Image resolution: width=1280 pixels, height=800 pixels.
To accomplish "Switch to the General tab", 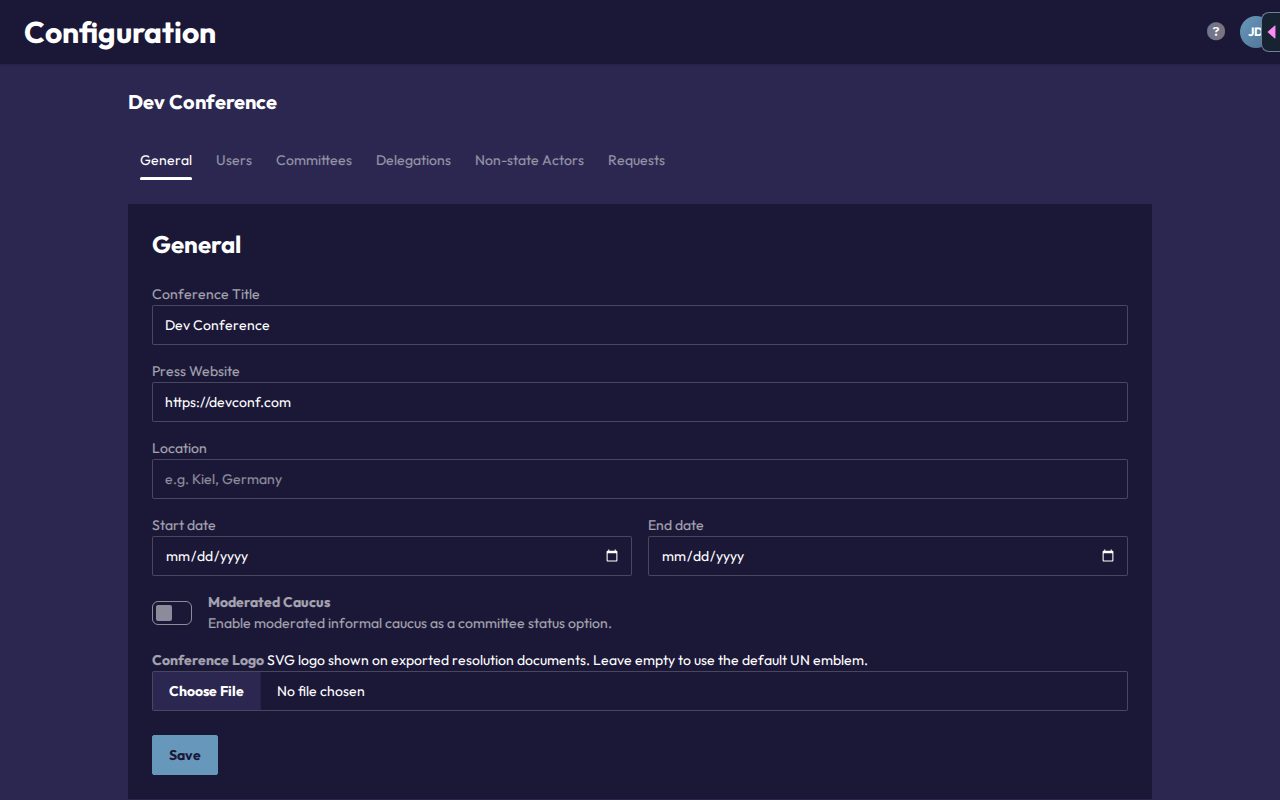I will [x=166, y=160].
